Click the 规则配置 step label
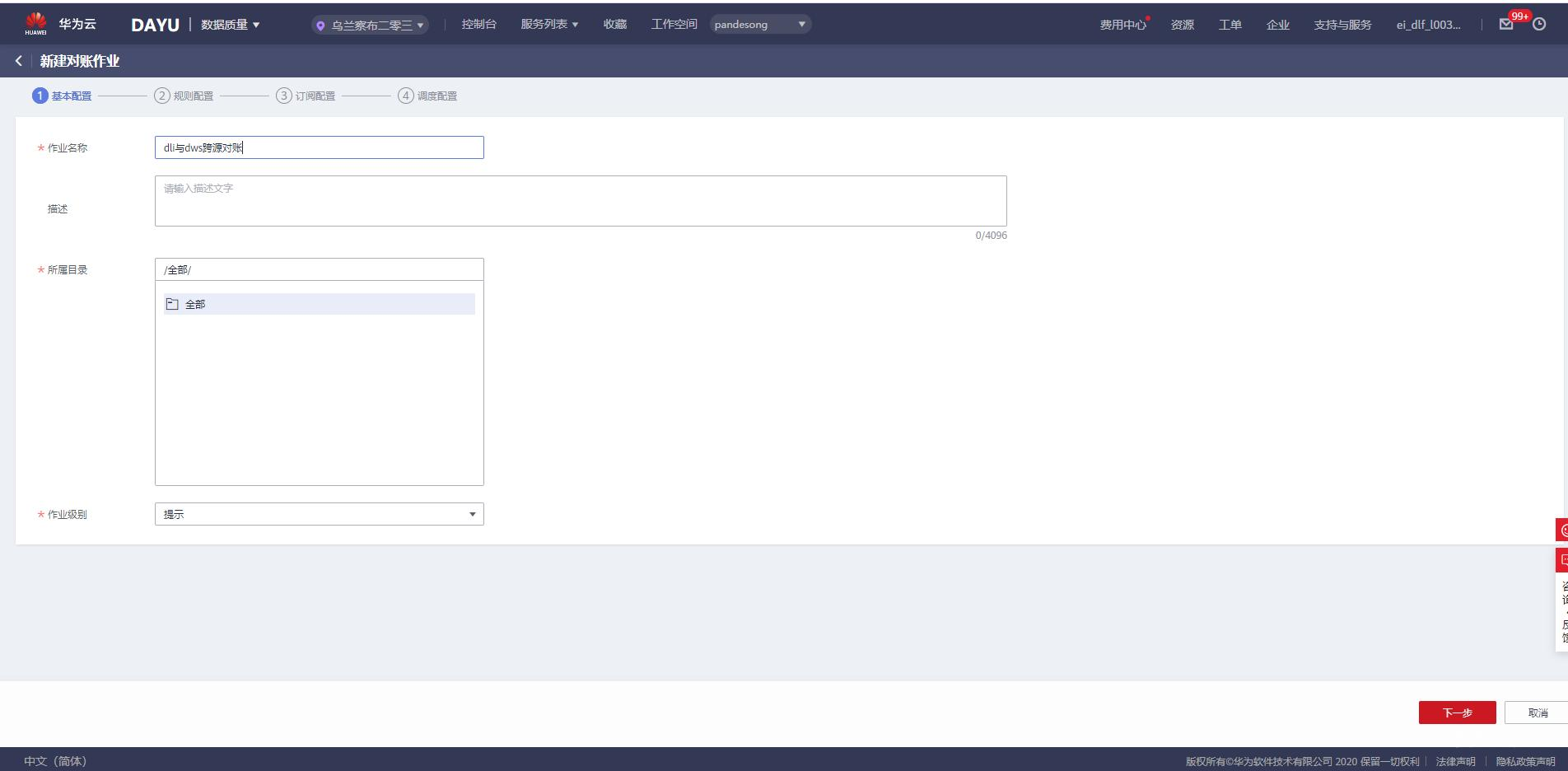The width and height of the screenshot is (1568, 771). [194, 96]
